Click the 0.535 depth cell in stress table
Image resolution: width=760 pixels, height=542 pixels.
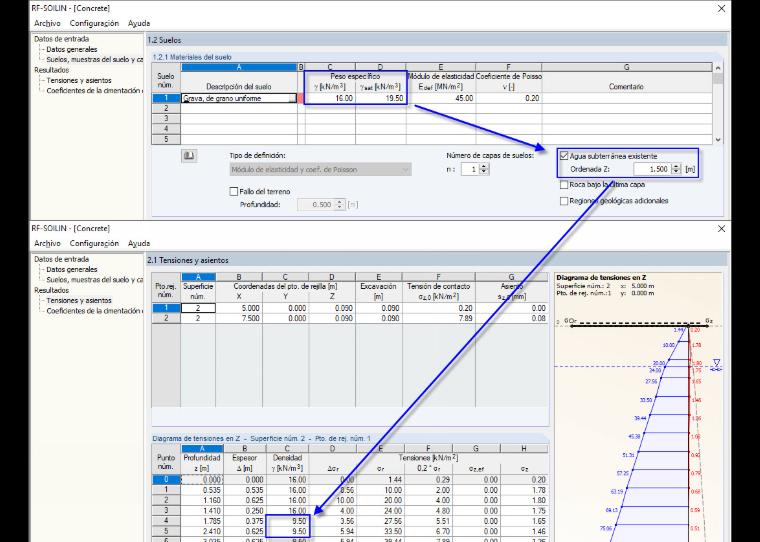tap(202, 490)
